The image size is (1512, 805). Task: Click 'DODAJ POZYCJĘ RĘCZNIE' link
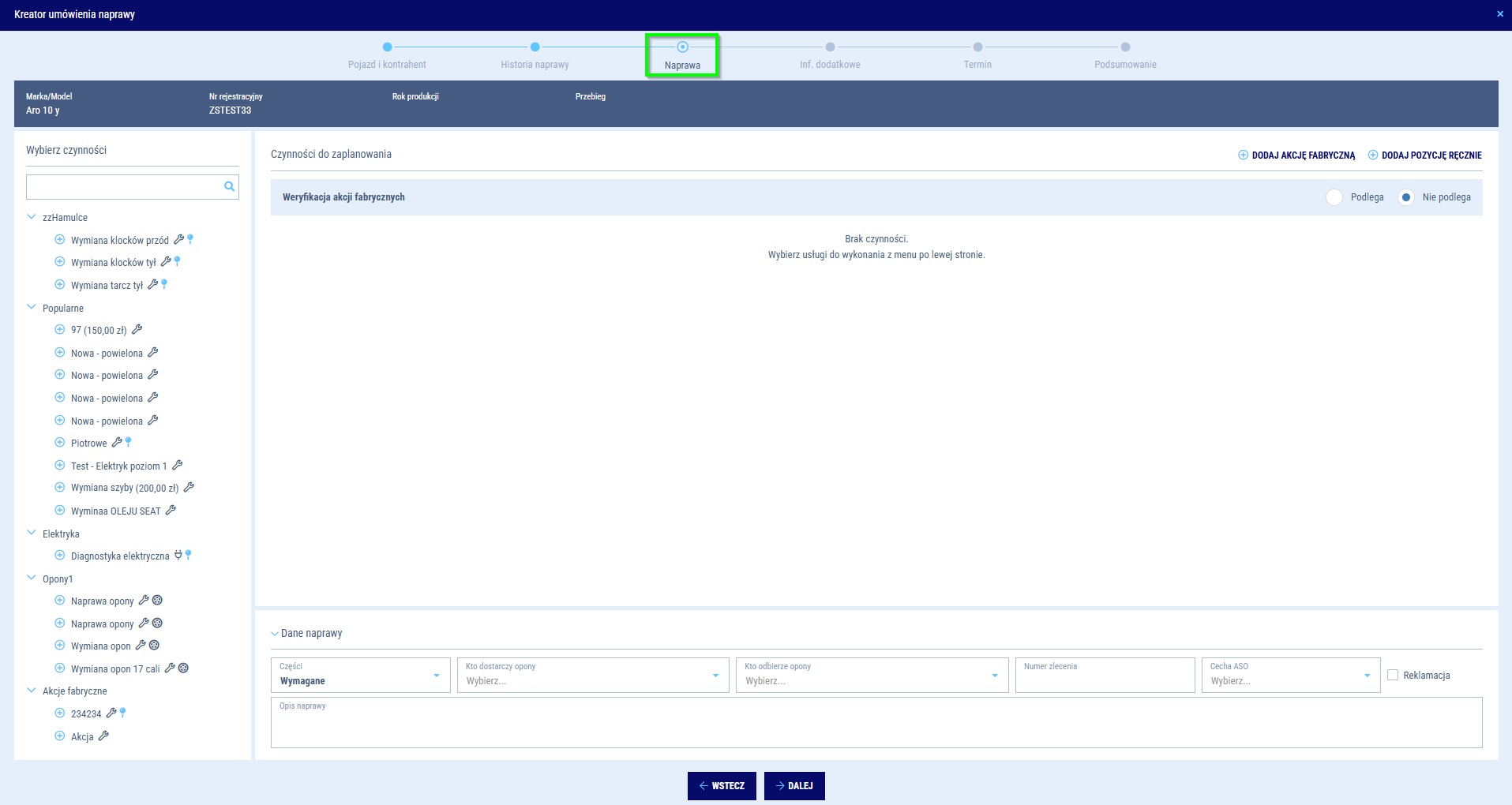tap(1425, 155)
